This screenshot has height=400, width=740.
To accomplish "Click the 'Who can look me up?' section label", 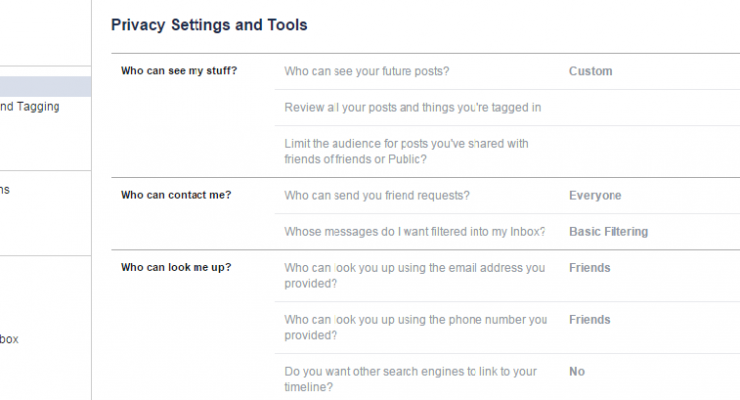I will 175,268.
